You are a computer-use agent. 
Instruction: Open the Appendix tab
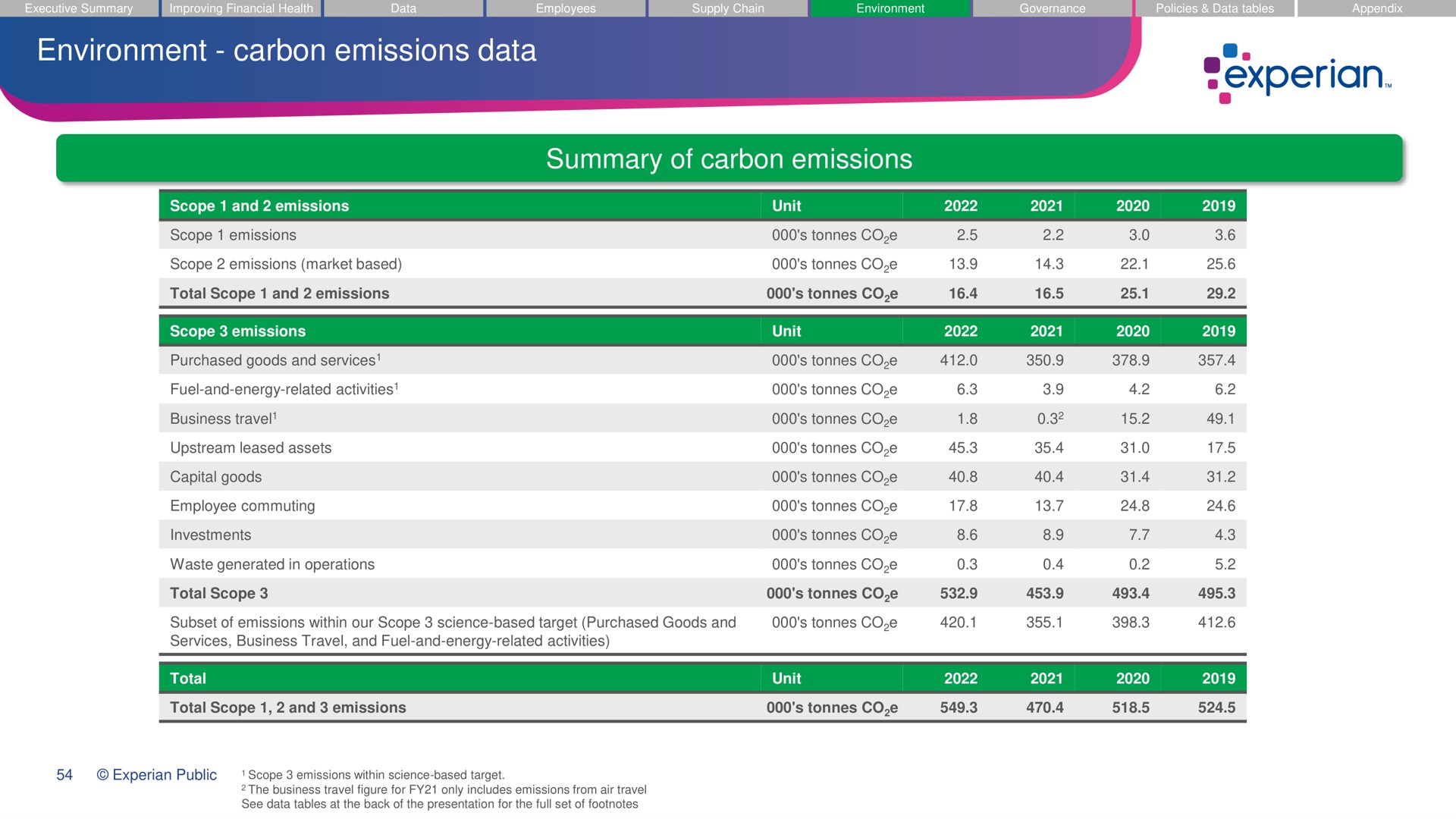(1377, 8)
